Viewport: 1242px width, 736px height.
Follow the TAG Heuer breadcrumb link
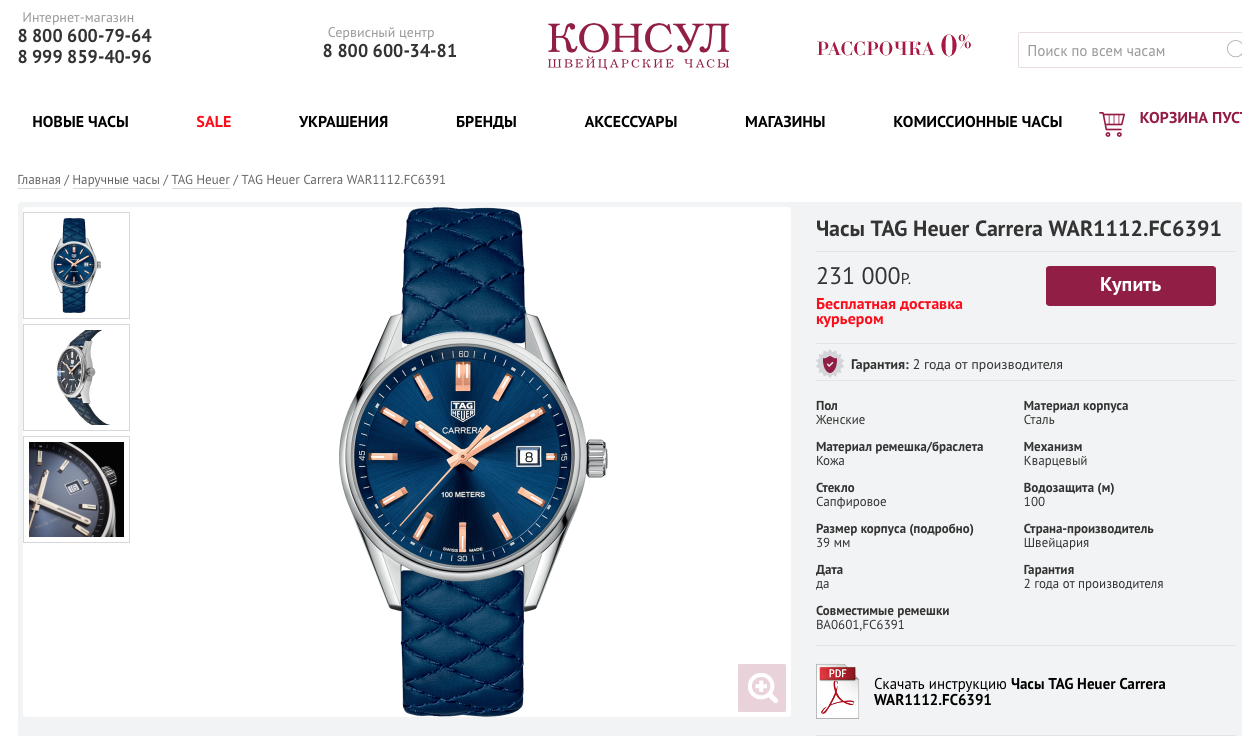point(201,180)
